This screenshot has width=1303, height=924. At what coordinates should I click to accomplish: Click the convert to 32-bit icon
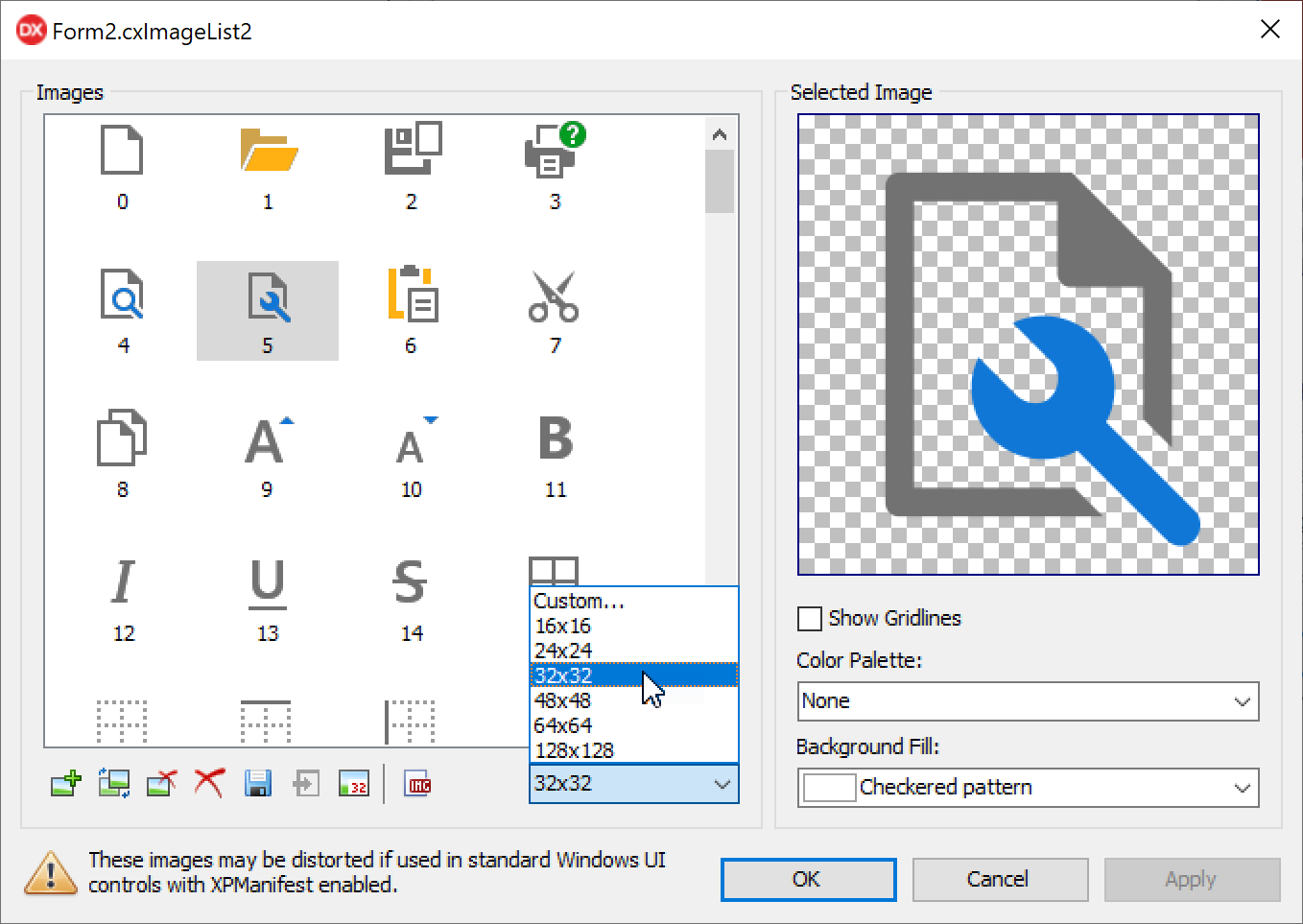[x=354, y=784]
